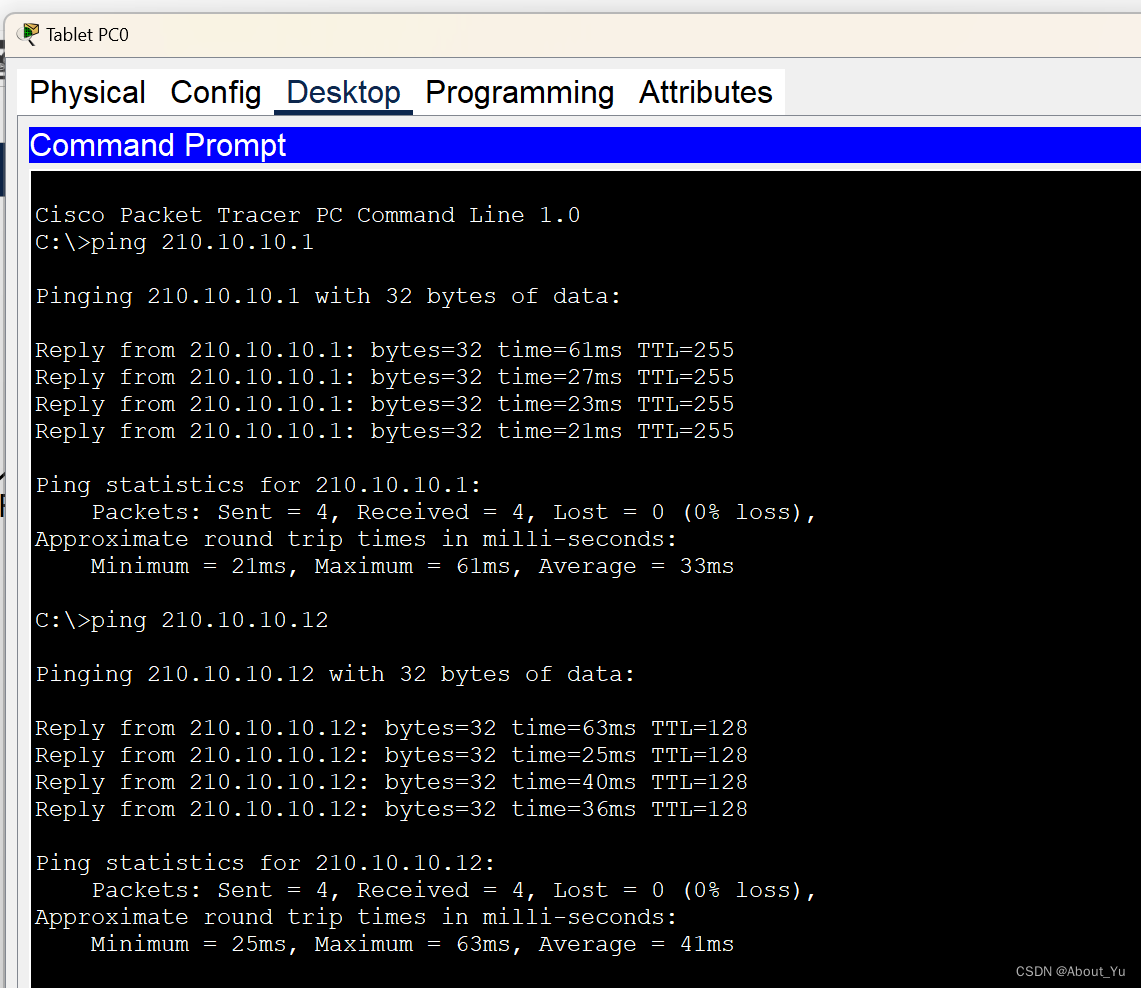Click the reply line showing time=61ms
Image resolution: width=1141 pixels, height=988 pixels.
384,350
